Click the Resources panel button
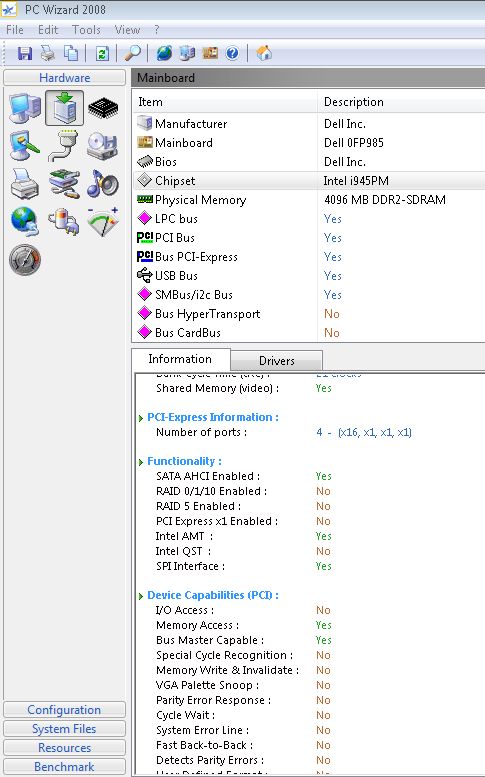 tap(64, 747)
